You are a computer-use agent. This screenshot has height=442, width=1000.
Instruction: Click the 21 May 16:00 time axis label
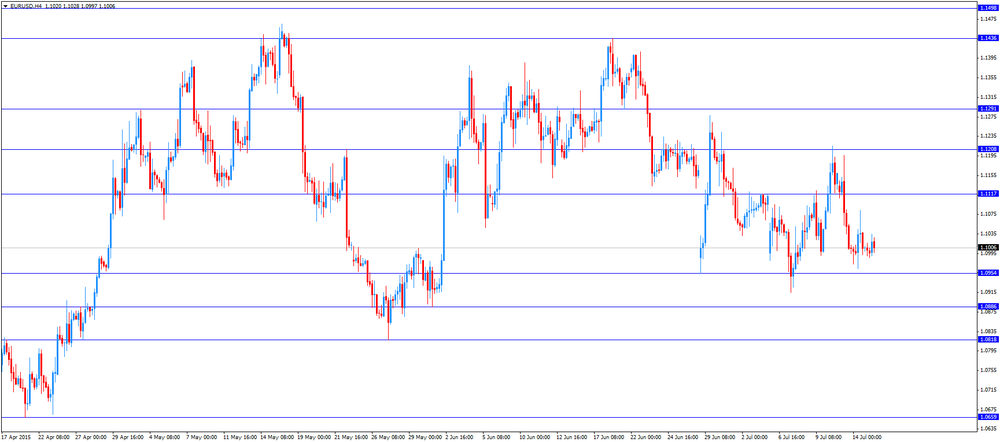click(352, 438)
